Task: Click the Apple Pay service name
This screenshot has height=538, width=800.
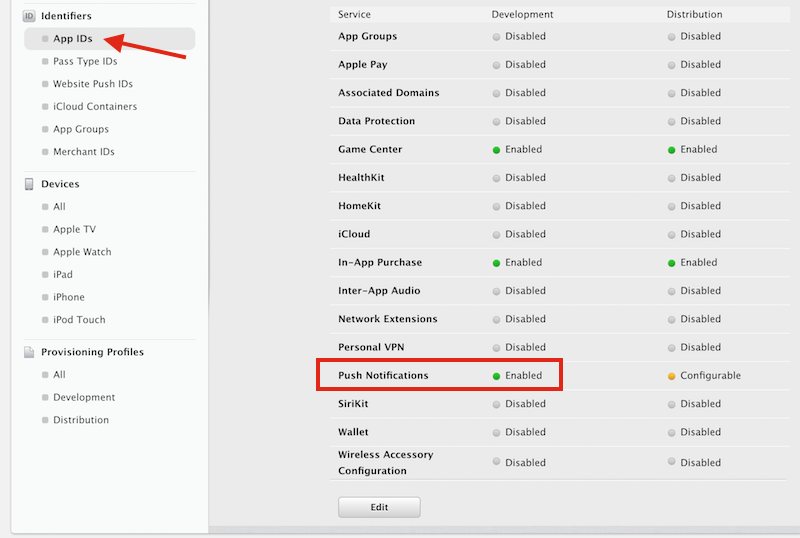Action: [x=363, y=65]
